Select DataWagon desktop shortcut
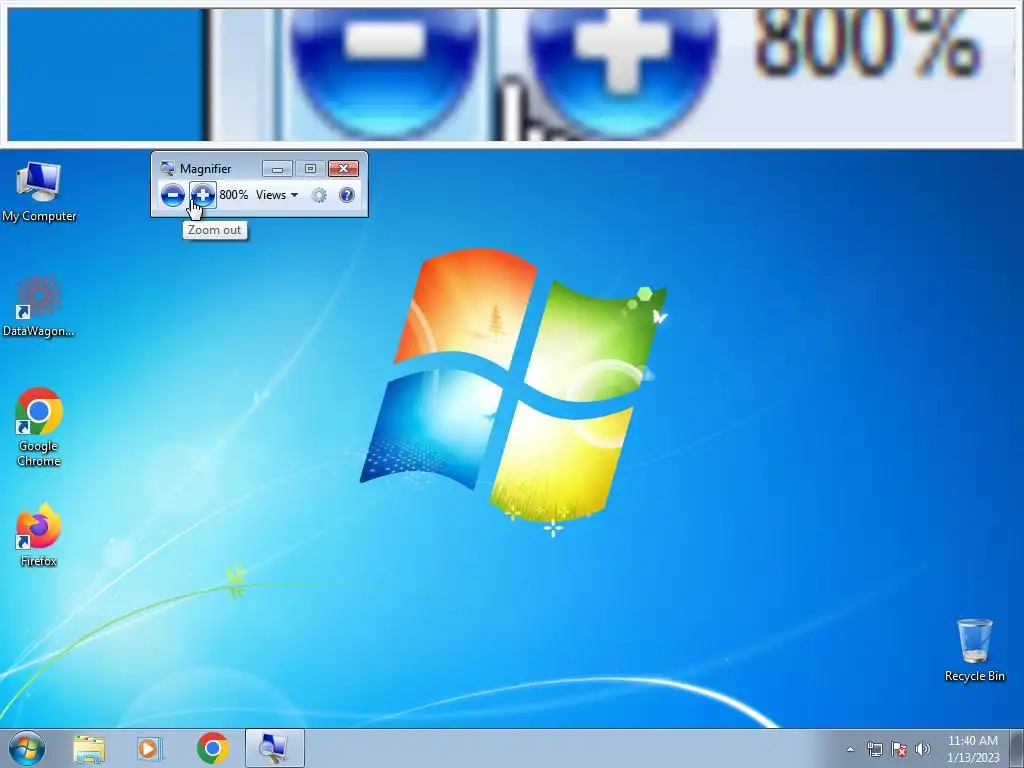The height and width of the screenshot is (768, 1024). [x=39, y=306]
